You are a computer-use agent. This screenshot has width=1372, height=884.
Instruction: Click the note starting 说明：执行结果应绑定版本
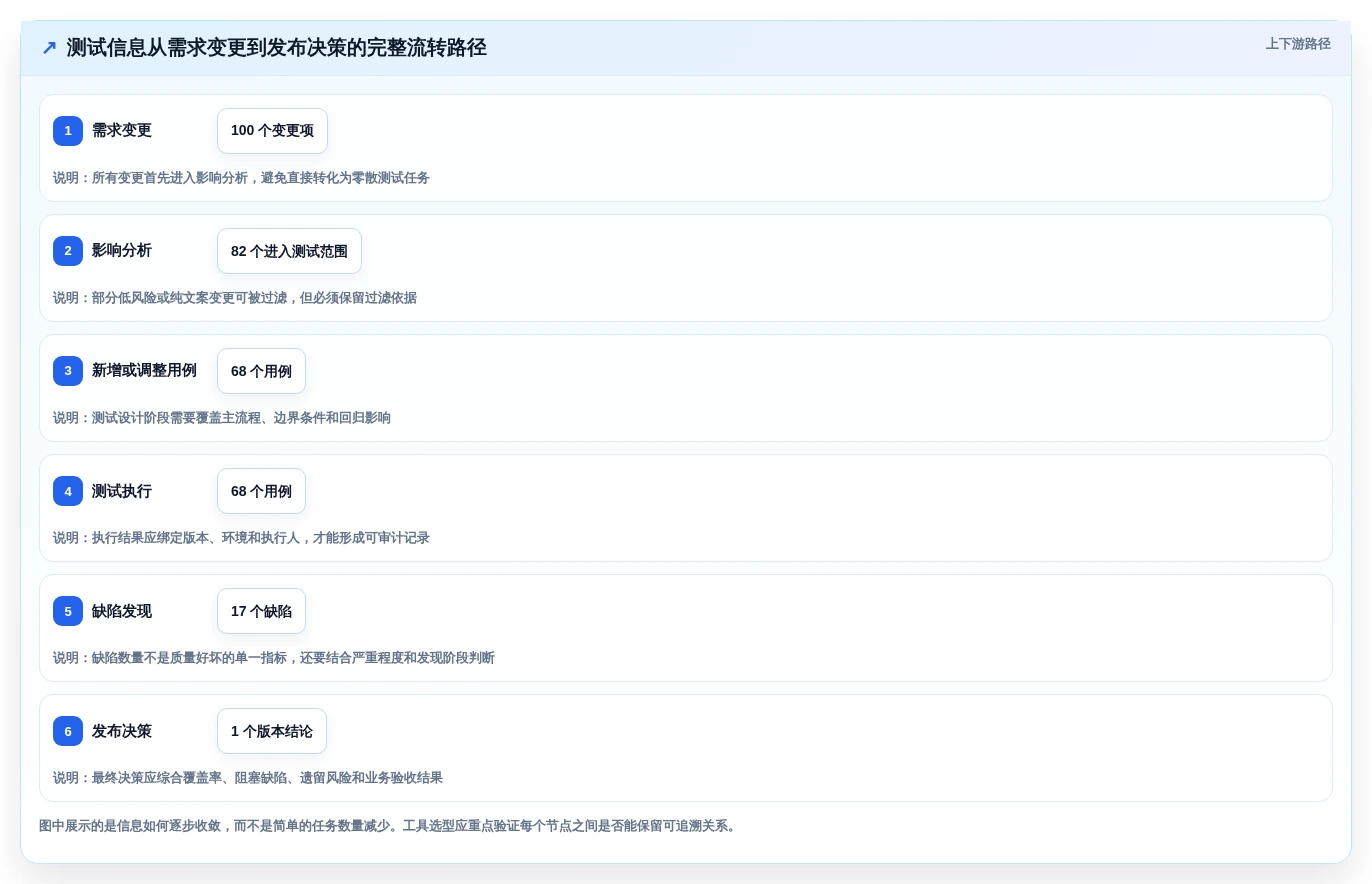pos(241,538)
